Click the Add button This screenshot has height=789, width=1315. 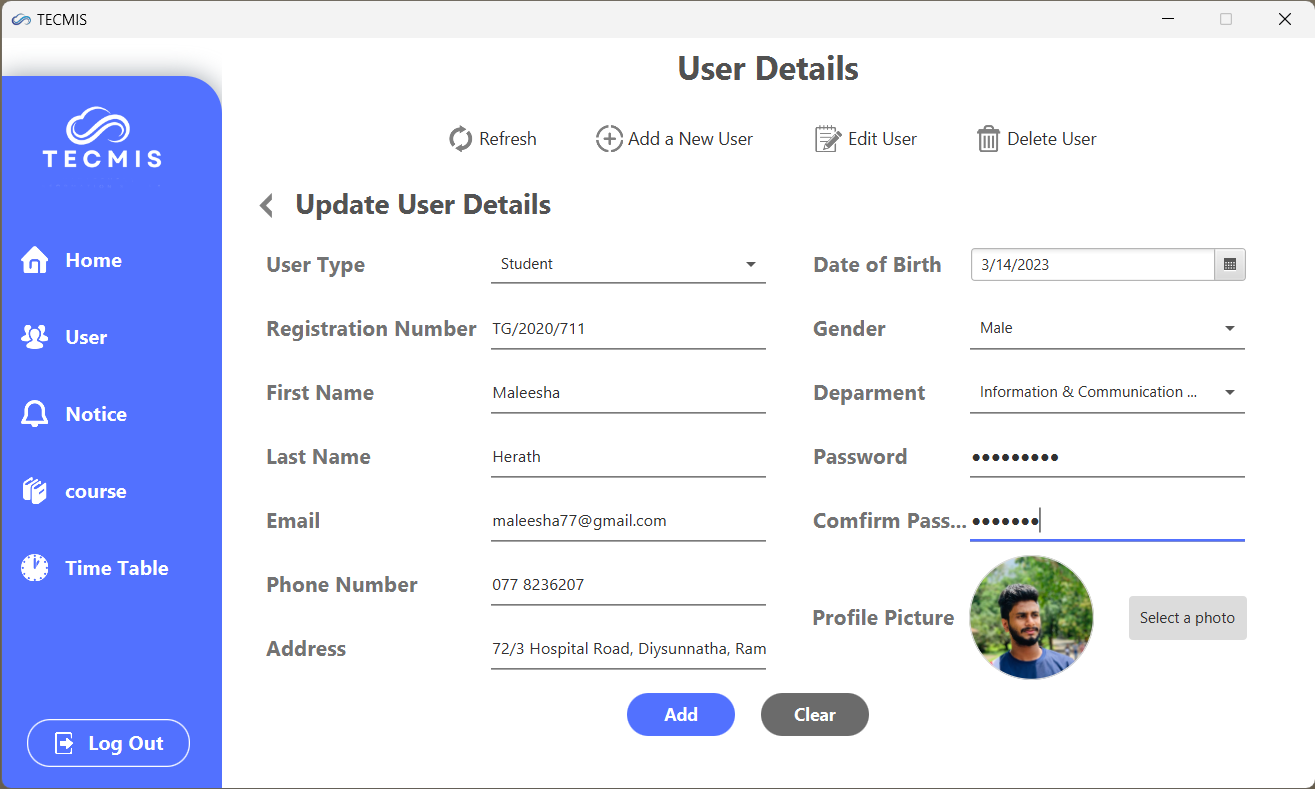[680, 714]
